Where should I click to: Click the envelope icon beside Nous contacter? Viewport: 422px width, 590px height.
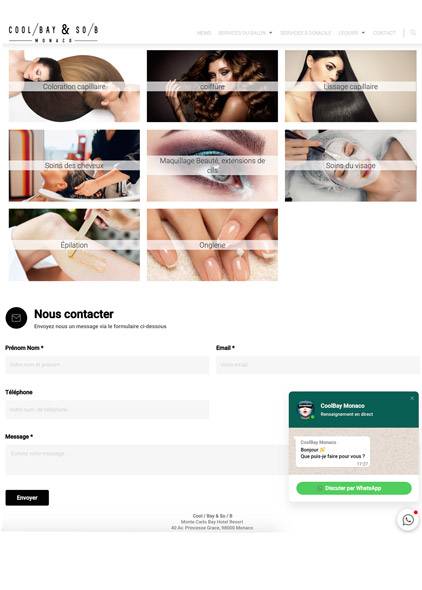(x=16, y=318)
